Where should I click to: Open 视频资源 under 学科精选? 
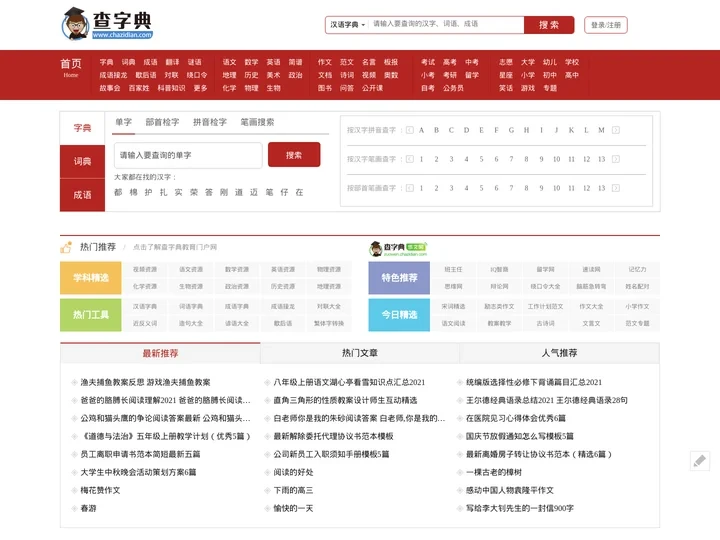click(145, 270)
